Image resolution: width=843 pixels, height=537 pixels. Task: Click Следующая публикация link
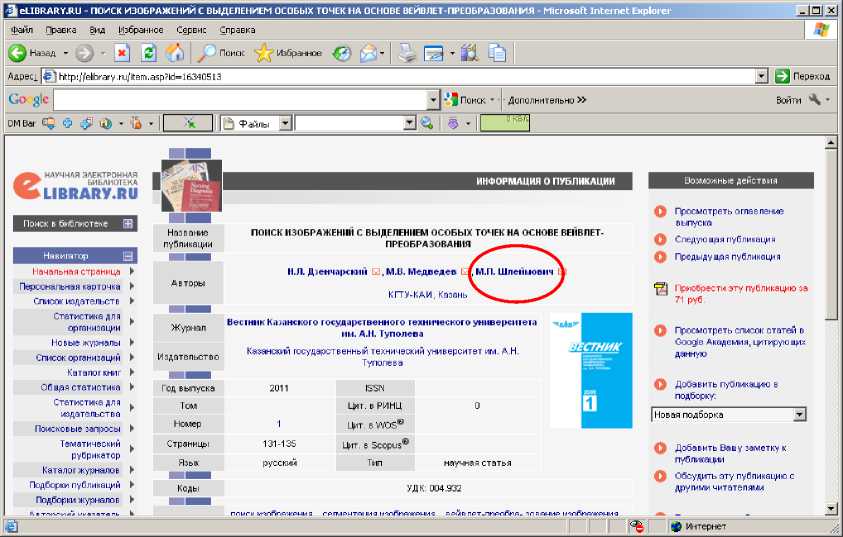click(x=725, y=239)
